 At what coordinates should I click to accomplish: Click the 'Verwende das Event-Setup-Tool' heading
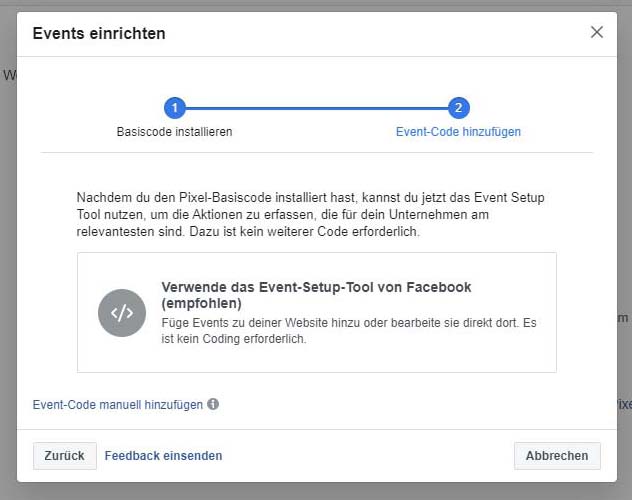(316, 295)
